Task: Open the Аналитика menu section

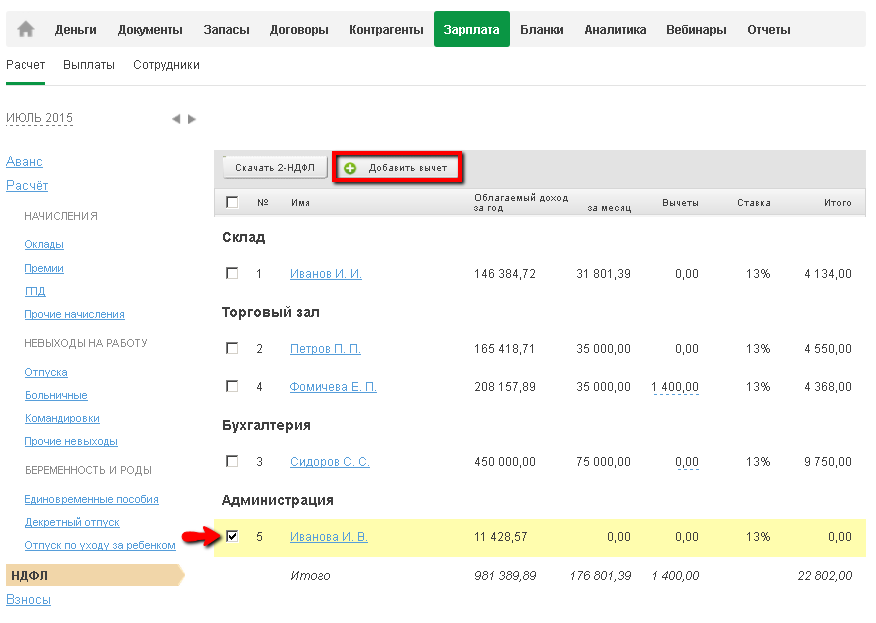Action: pos(615,30)
